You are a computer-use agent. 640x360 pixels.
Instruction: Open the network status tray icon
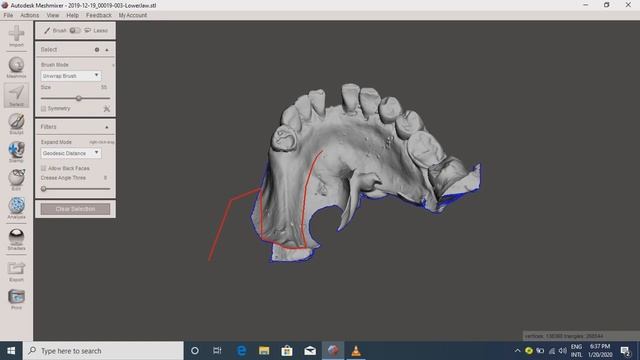click(552, 351)
